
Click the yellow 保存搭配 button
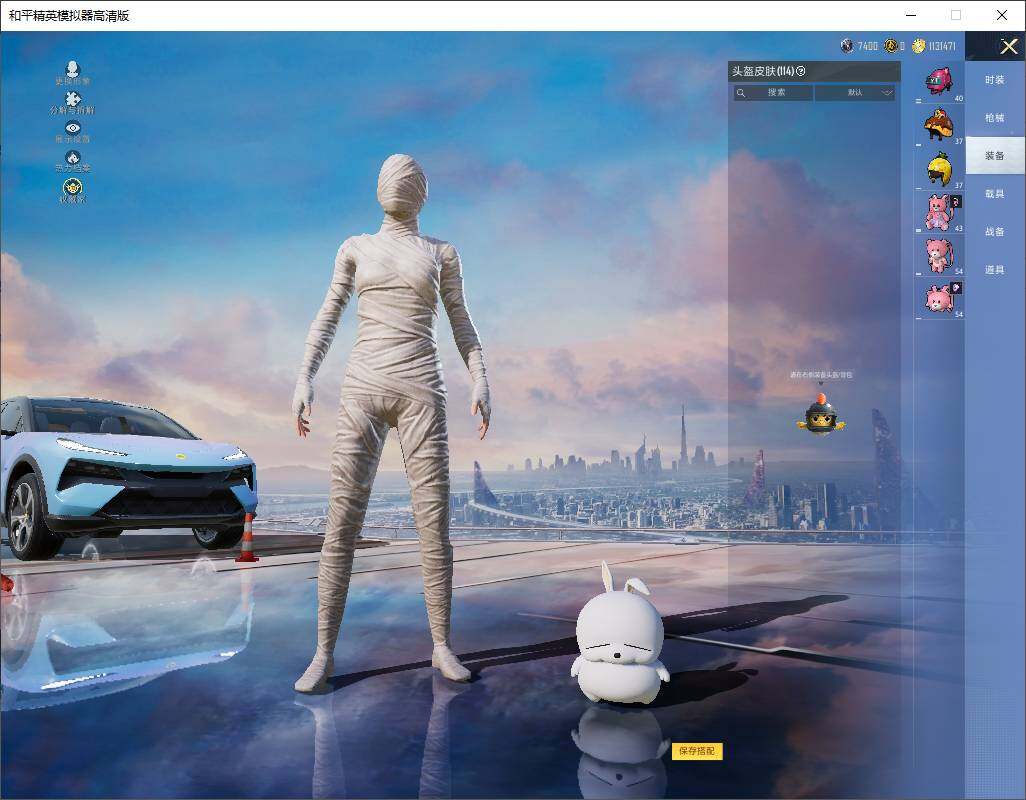pos(697,751)
